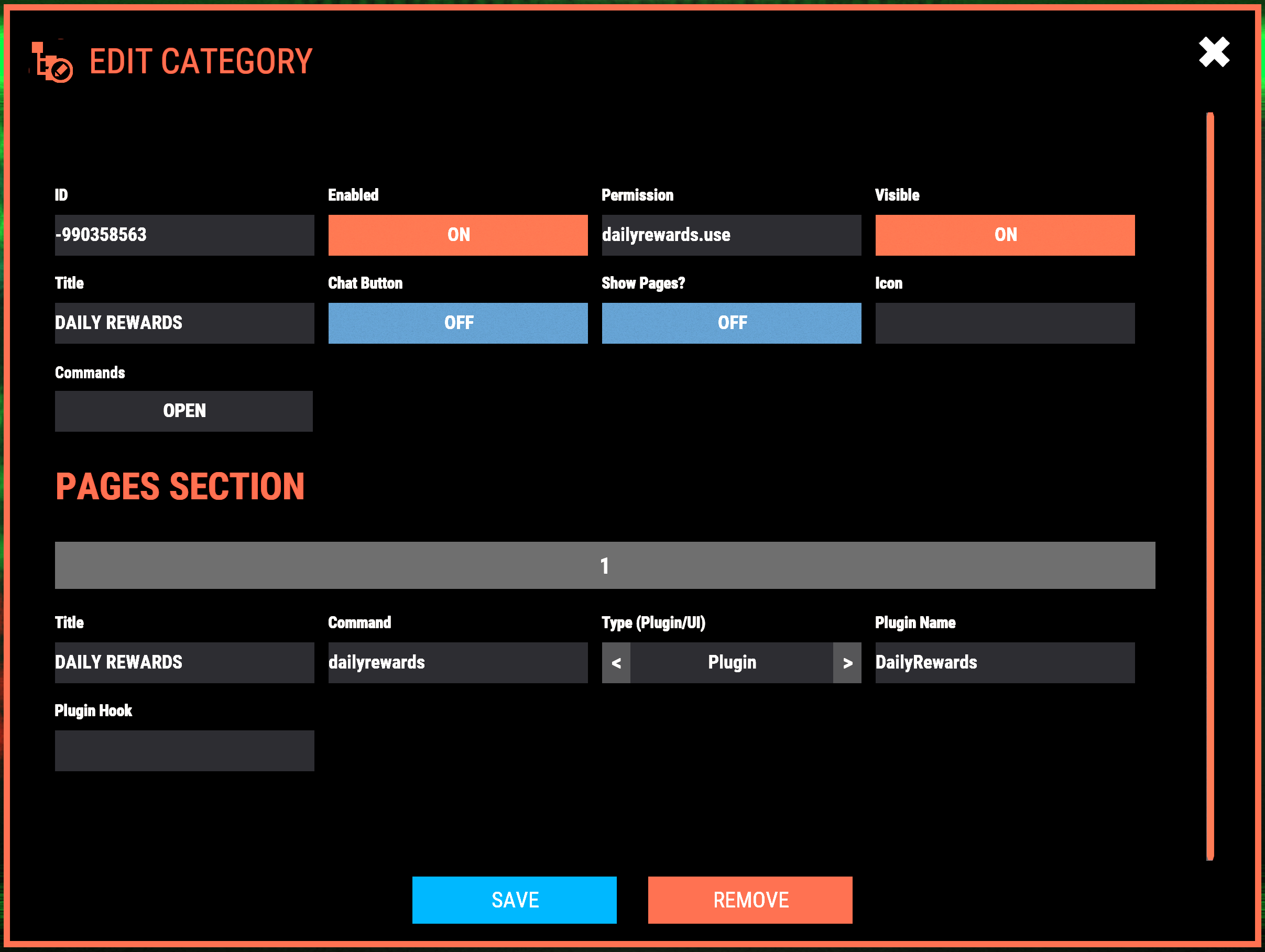Click the Plugin type value
The image size is (1265, 952).
click(732, 663)
